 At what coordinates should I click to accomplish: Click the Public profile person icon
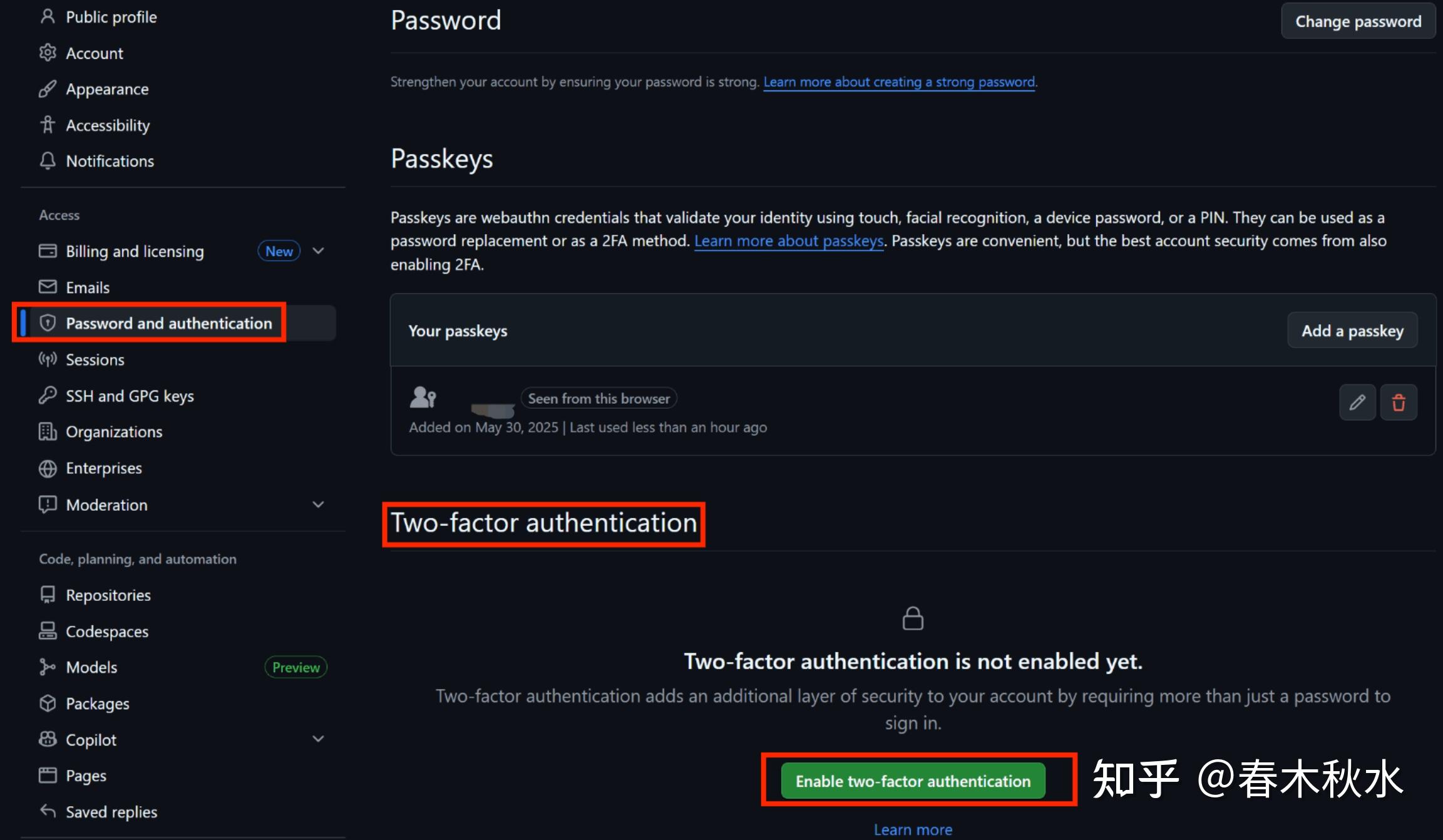[x=48, y=17]
